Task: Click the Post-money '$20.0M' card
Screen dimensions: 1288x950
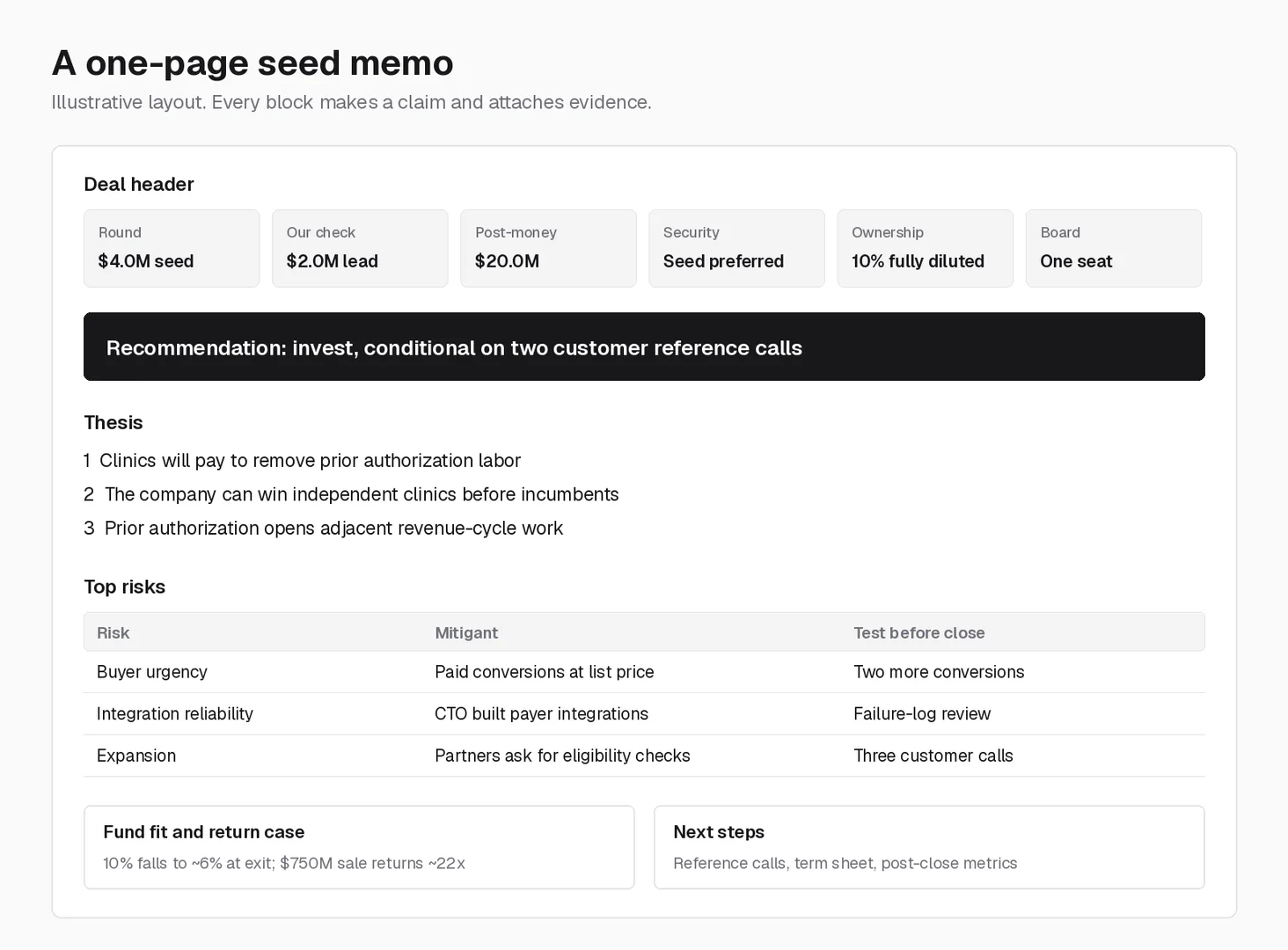Action: pos(548,248)
